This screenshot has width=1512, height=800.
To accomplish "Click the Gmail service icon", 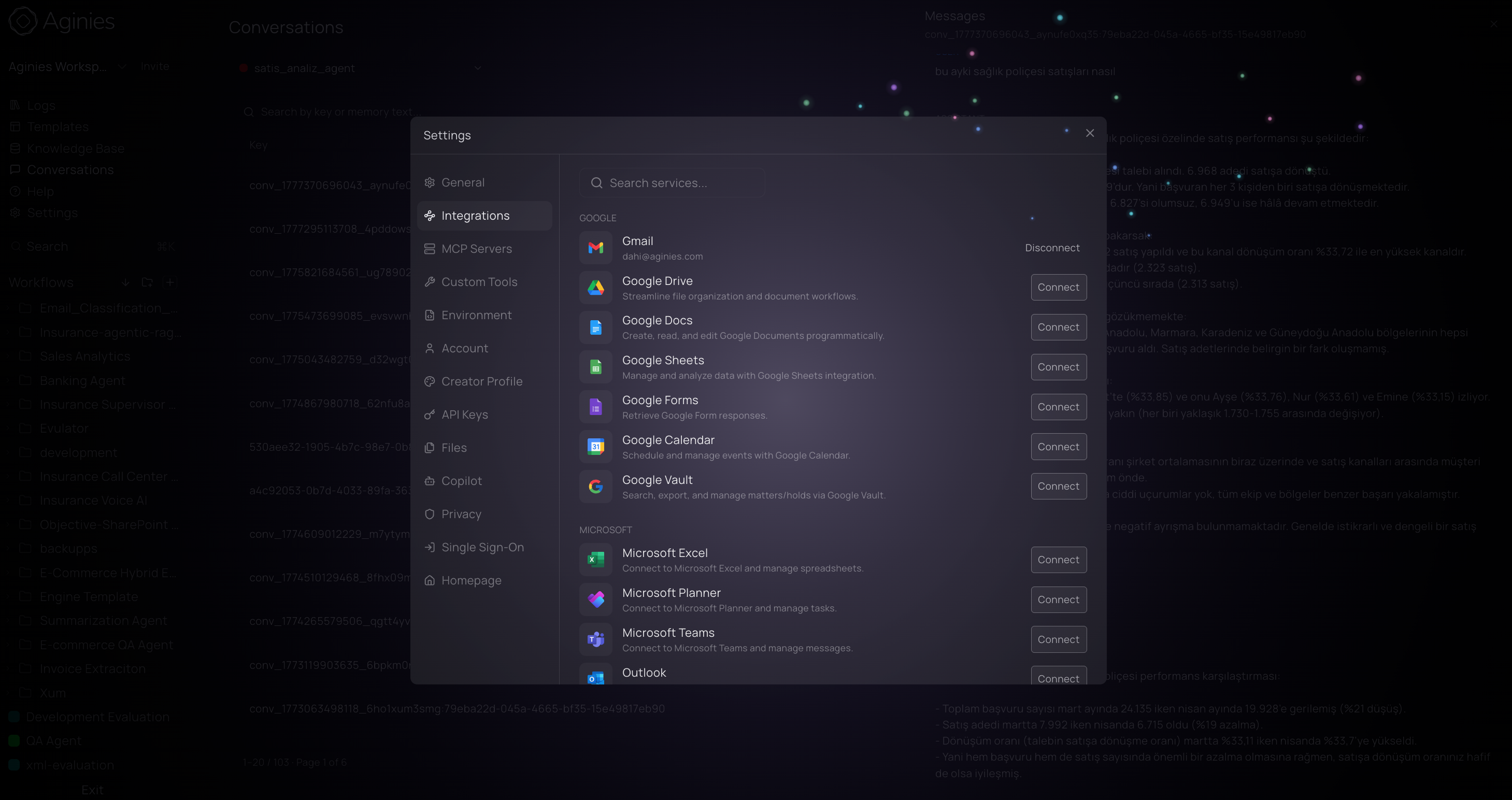I will click(596, 248).
